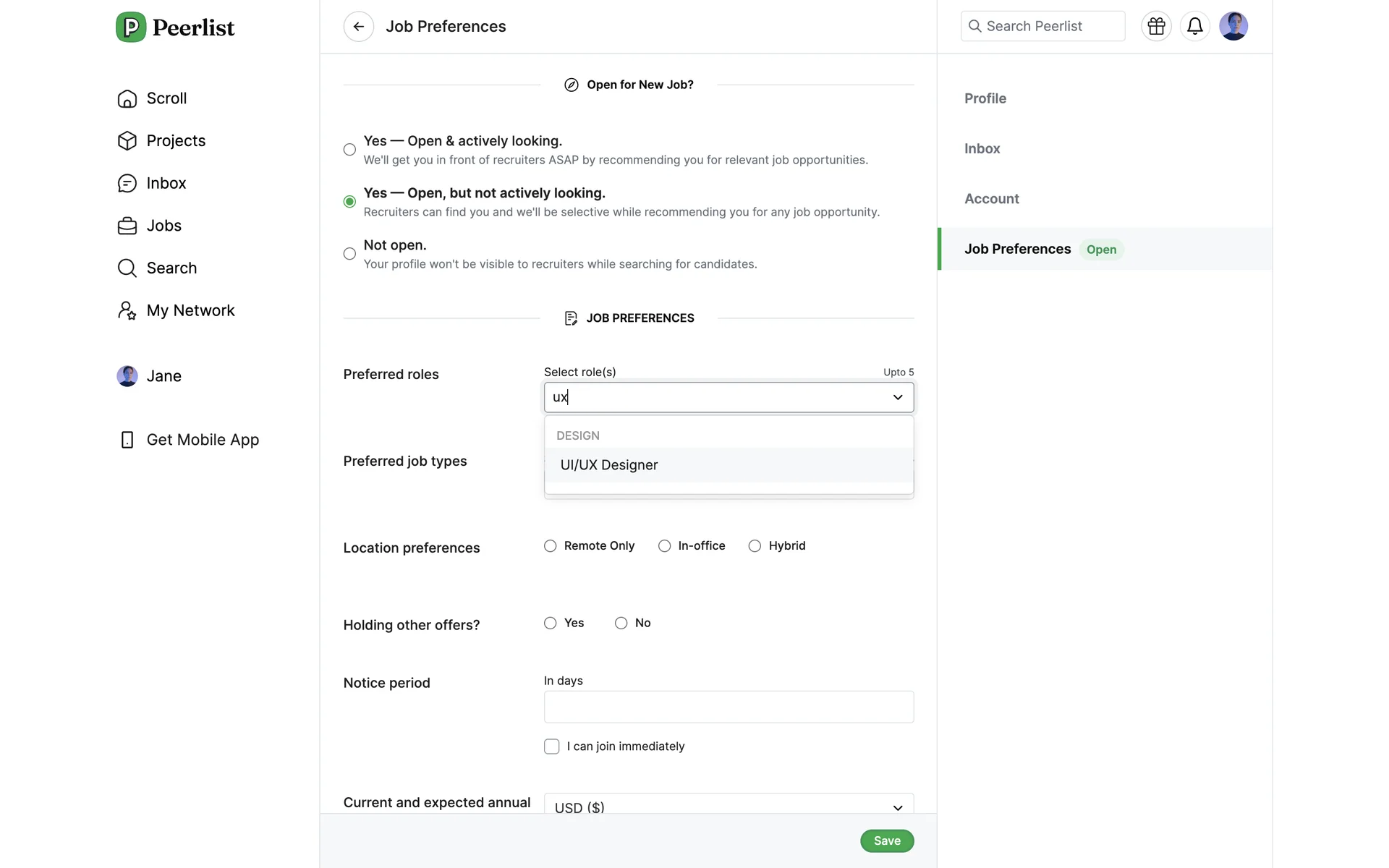Open Jobs briefcase icon in sidebar
Image resolution: width=1389 pixels, height=868 pixels.
[x=127, y=226]
